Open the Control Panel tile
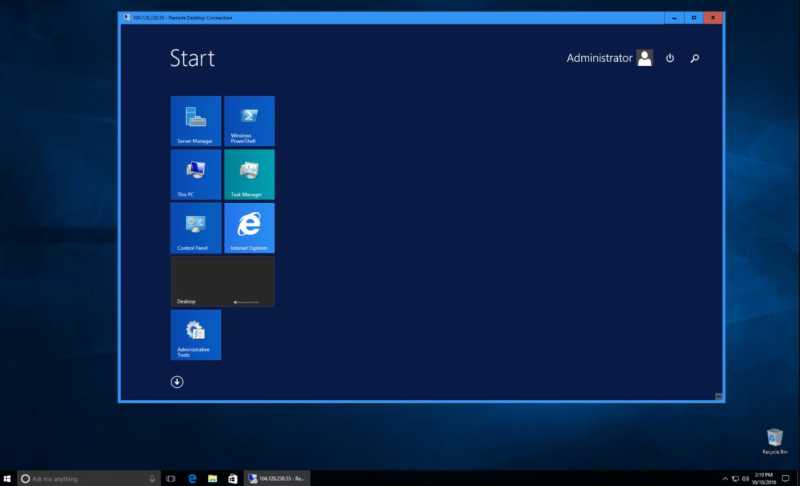 (x=196, y=228)
